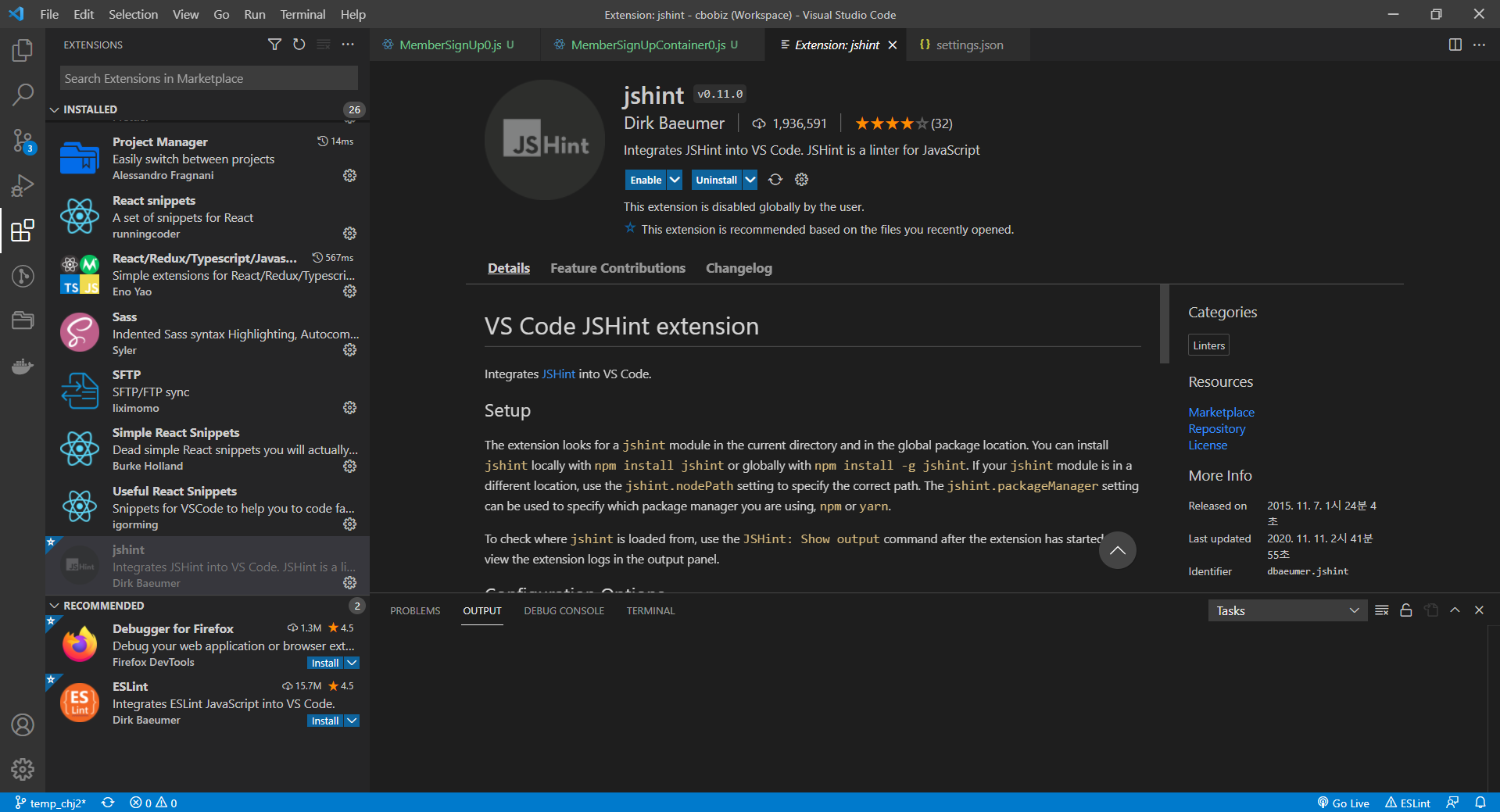Maximize the bottom panel size
The height and width of the screenshot is (812, 1500).
[1455, 610]
